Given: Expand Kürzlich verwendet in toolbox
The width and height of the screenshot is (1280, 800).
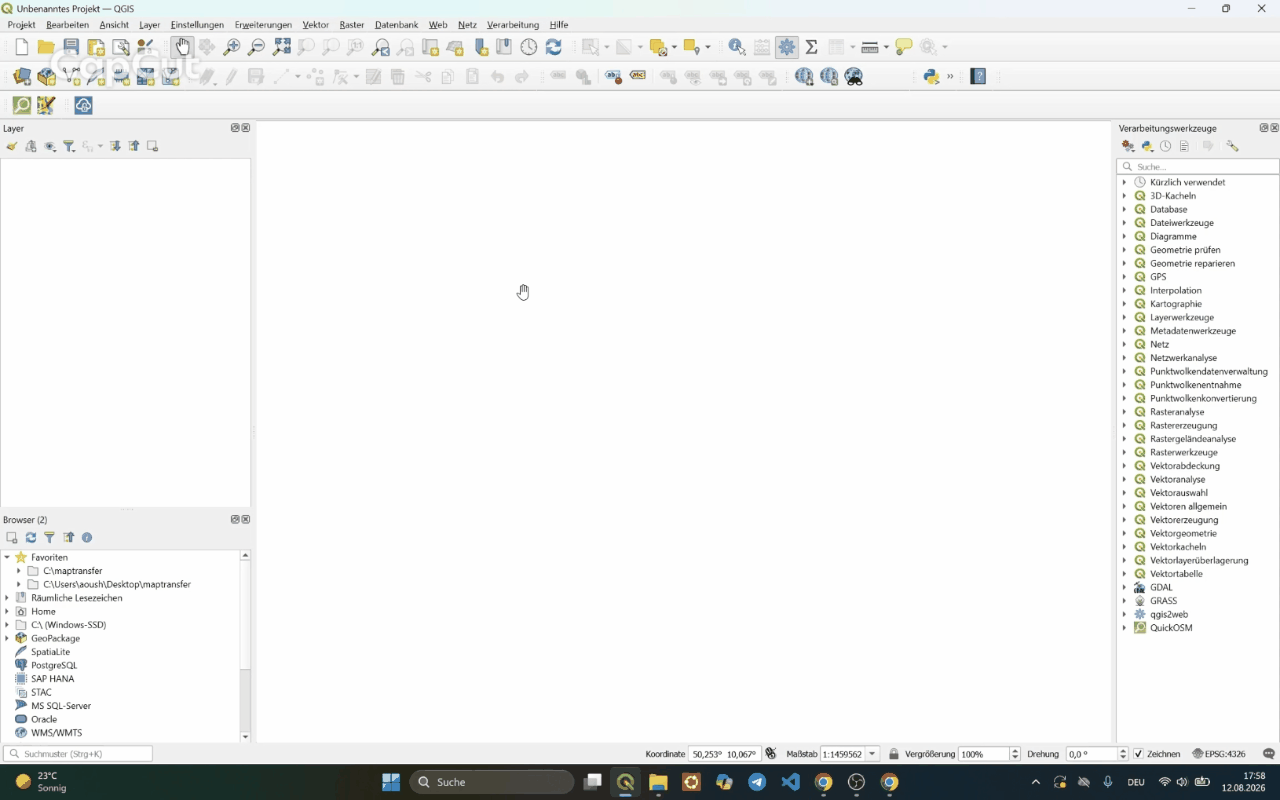Looking at the screenshot, I should (x=1124, y=182).
